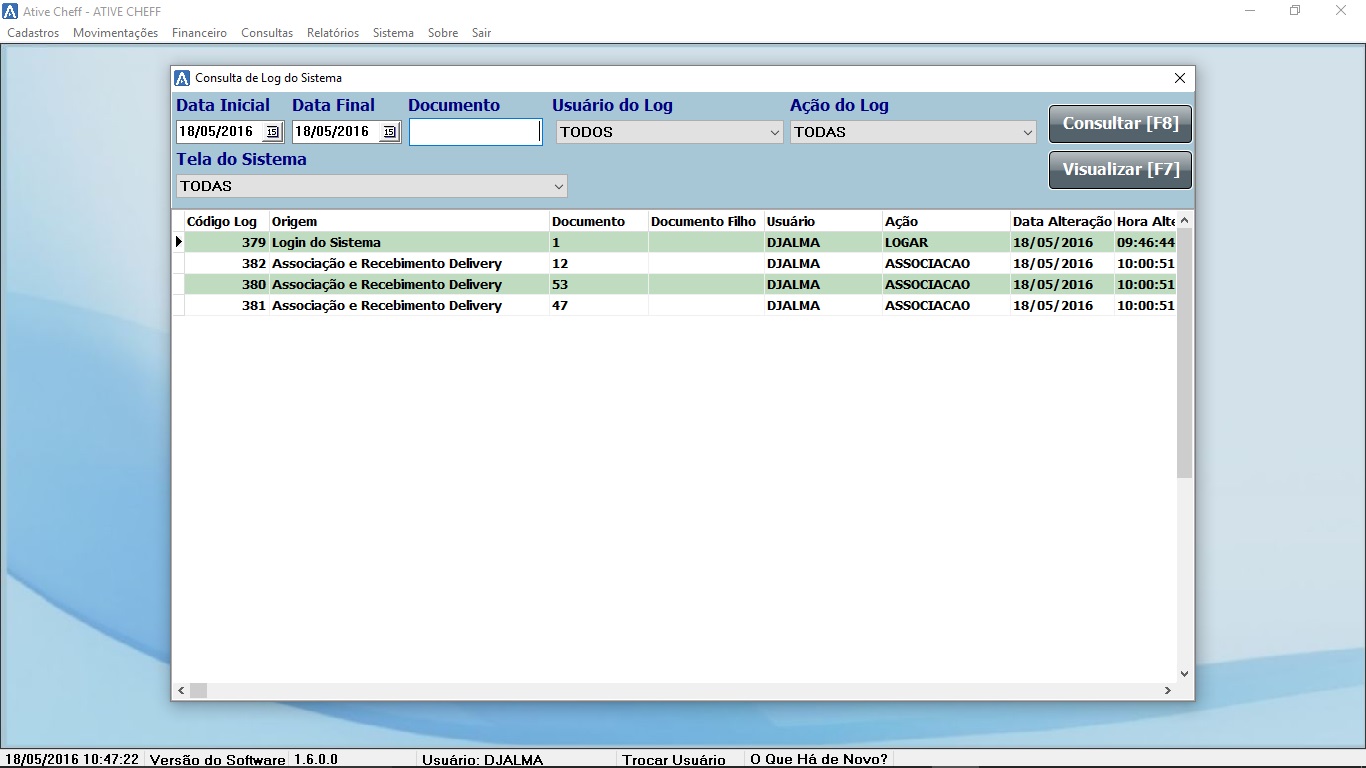Expand the Usuário do Log dropdown
Image resolution: width=1366 pixels, height=768 pixels.
coord(774,132)
